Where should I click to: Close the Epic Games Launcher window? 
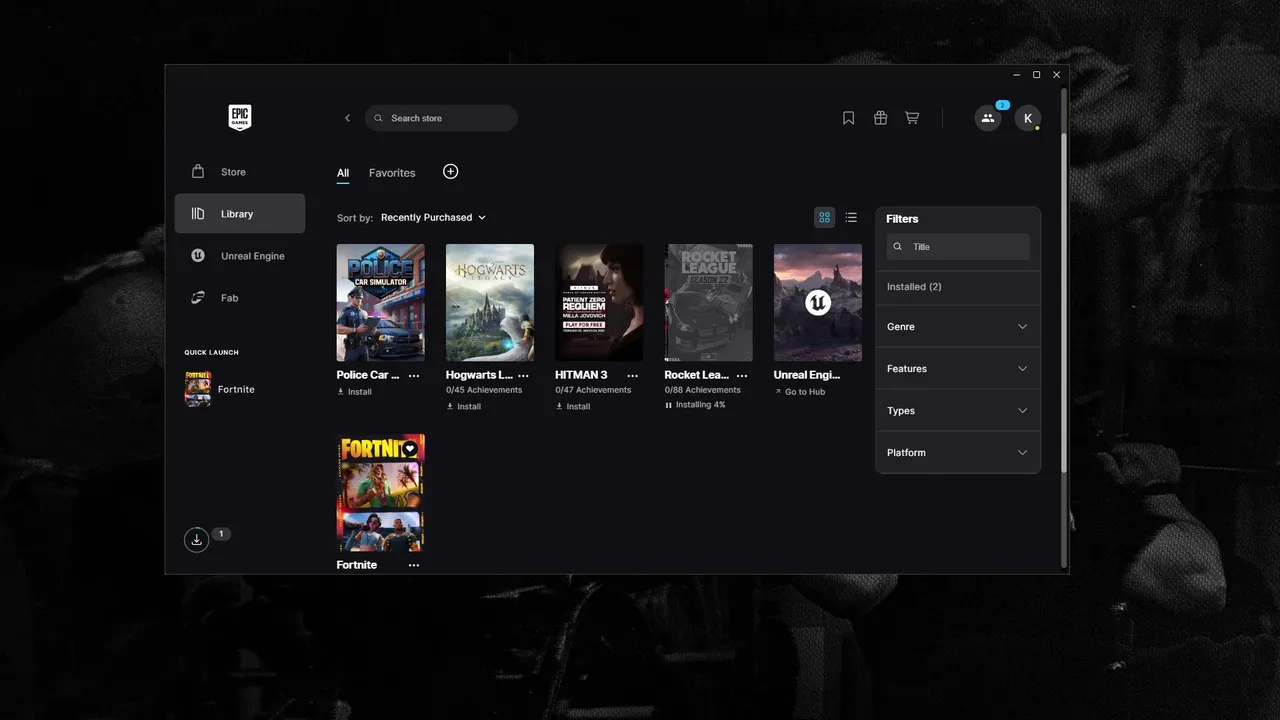pos(1056,75)
